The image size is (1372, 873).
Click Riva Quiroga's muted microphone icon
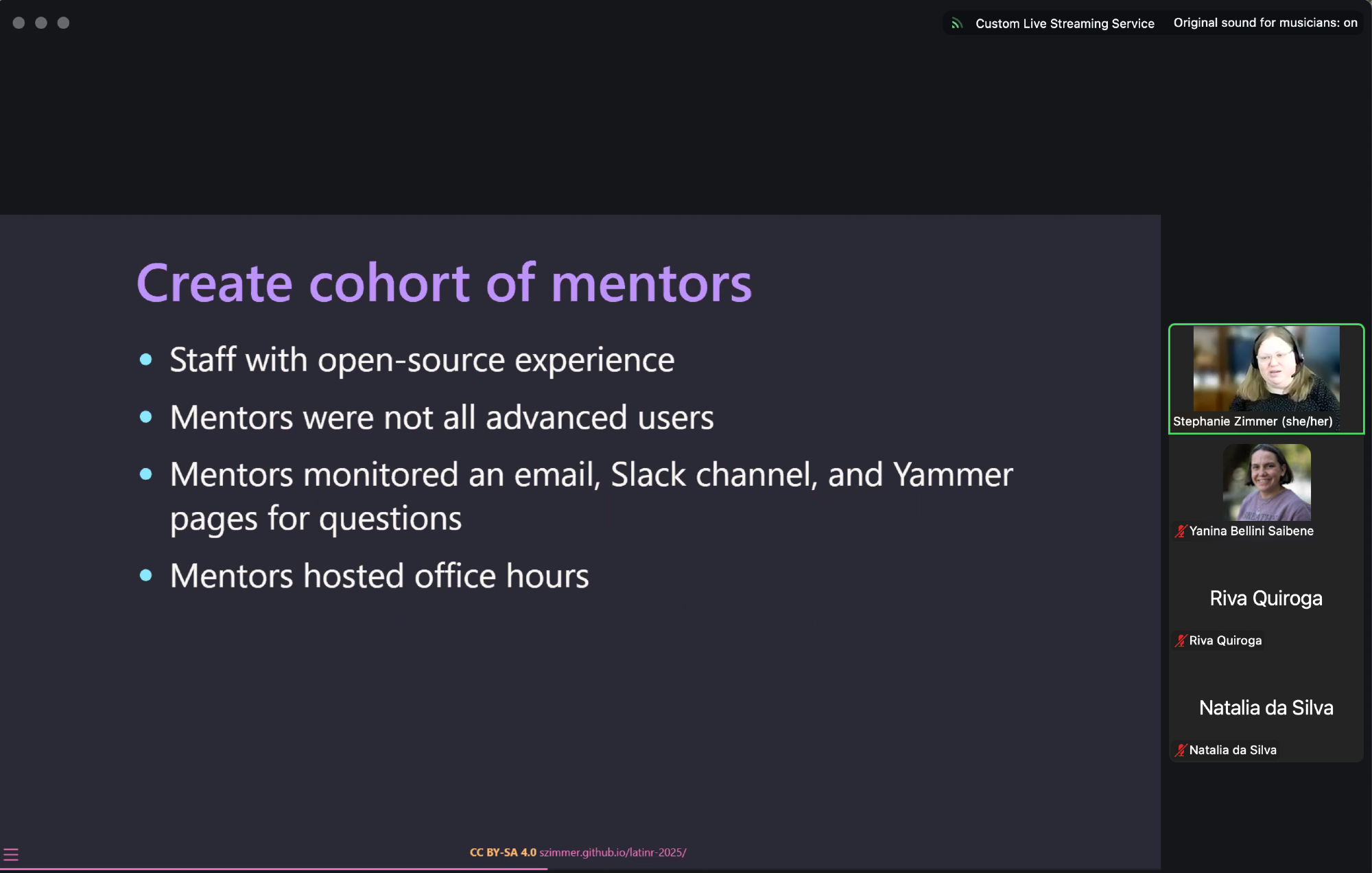(x=1181, y=641)
